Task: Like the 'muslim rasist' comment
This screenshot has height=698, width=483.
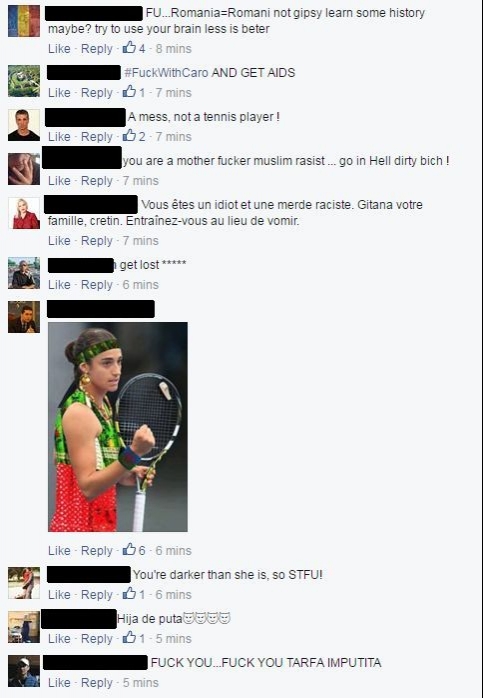Action: pos(59,181)
